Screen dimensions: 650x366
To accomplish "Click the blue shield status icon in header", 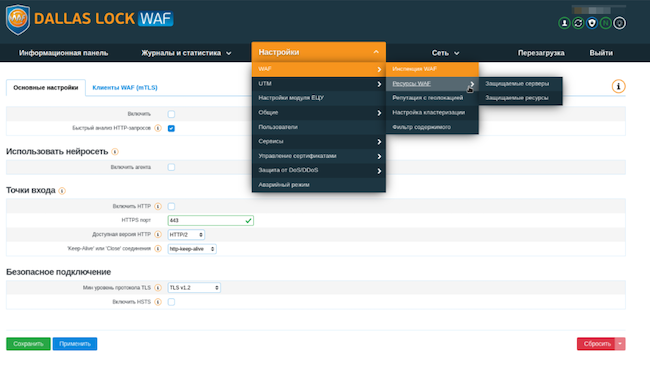I will [592, 23].
